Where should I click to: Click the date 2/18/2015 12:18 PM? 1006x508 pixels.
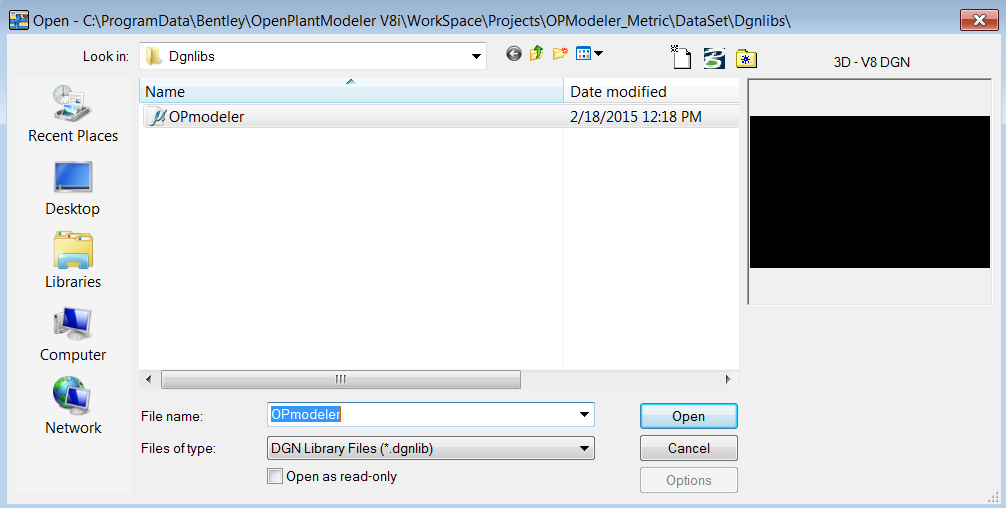tap(636, 117)
